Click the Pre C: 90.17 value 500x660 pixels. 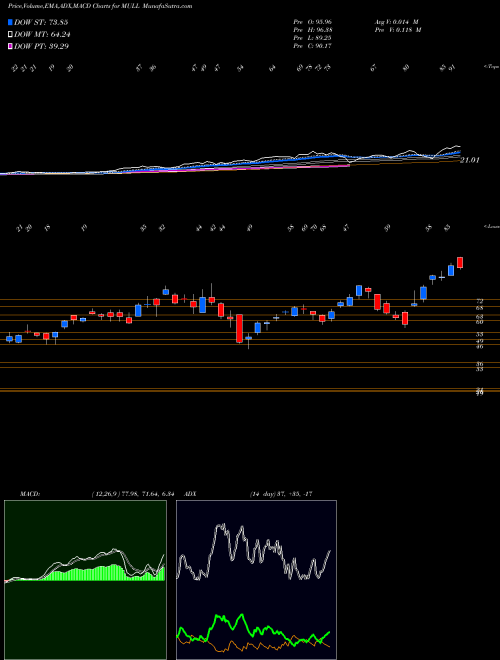(313, 46)
